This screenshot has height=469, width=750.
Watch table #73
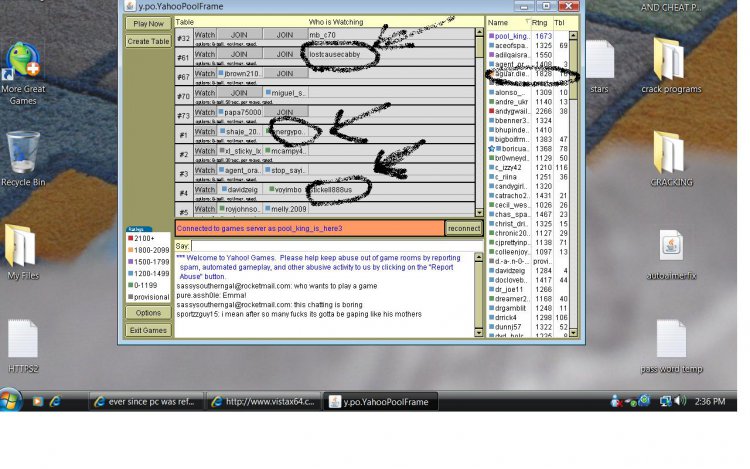click(x=205, y=112)
